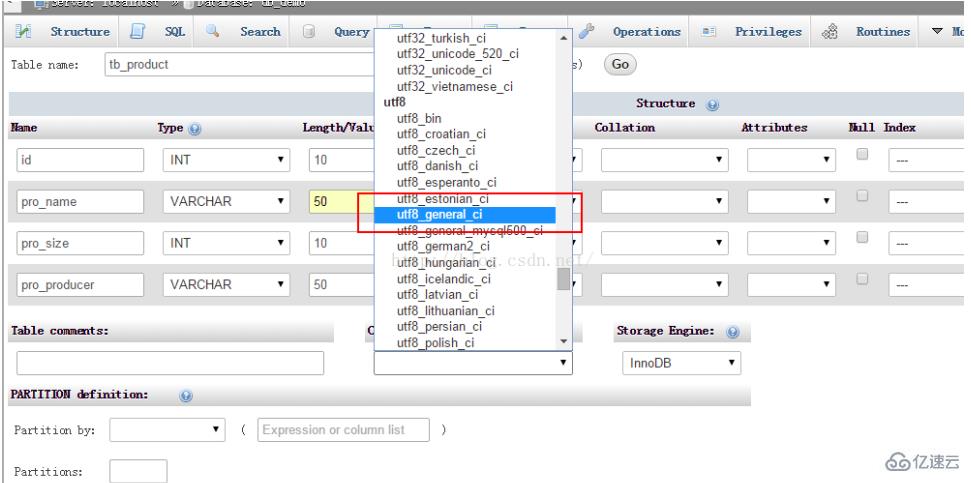Select utf8_latvian_ci collation option
The image size is (971, 483).
464,295
